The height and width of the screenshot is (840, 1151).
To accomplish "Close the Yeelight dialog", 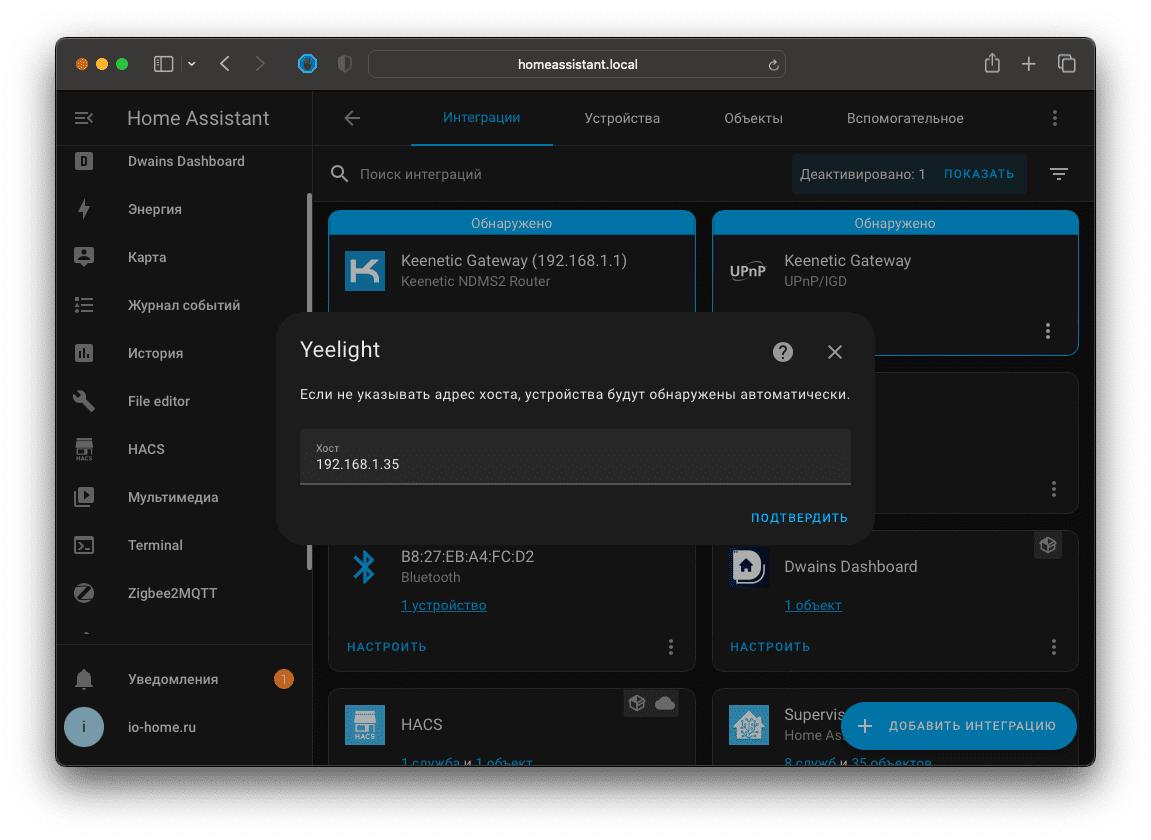I will pyautogui.click(x=835, y=352).
